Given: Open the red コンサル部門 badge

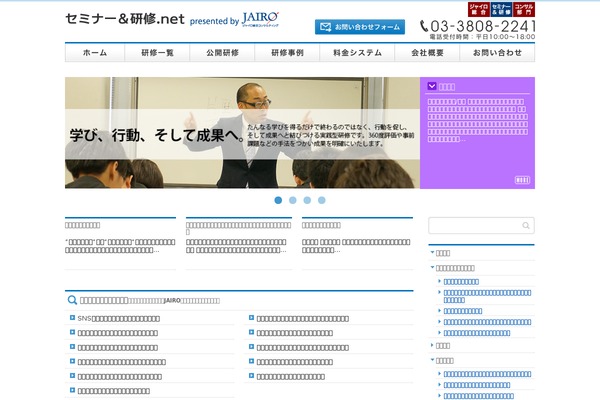Looking at the screenshot, I should (524, 9).
